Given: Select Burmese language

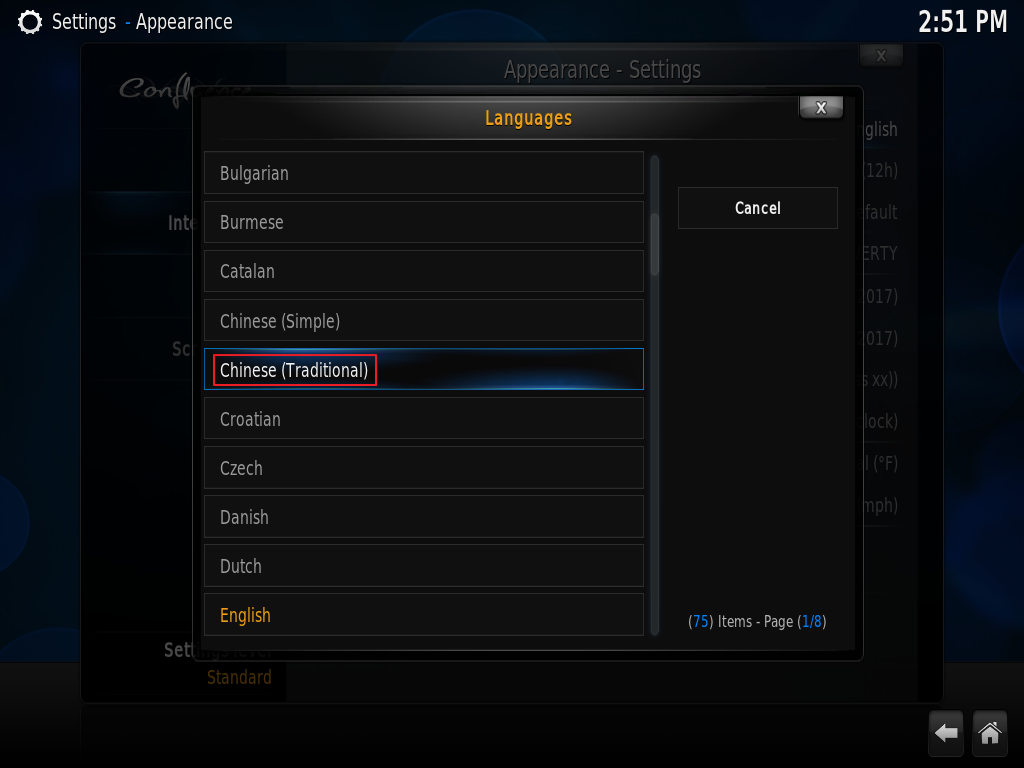Looking at the screenshot, I should [x=424, y=222].
